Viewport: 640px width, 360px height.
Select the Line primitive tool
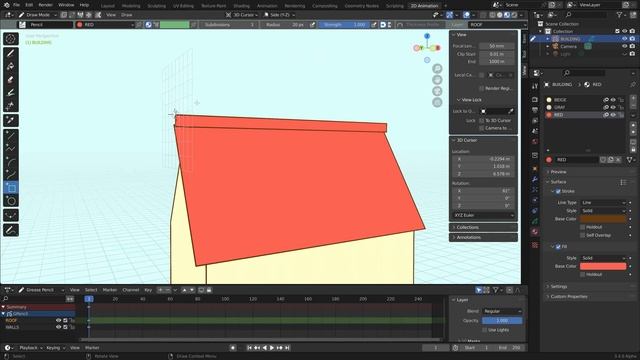11,135
